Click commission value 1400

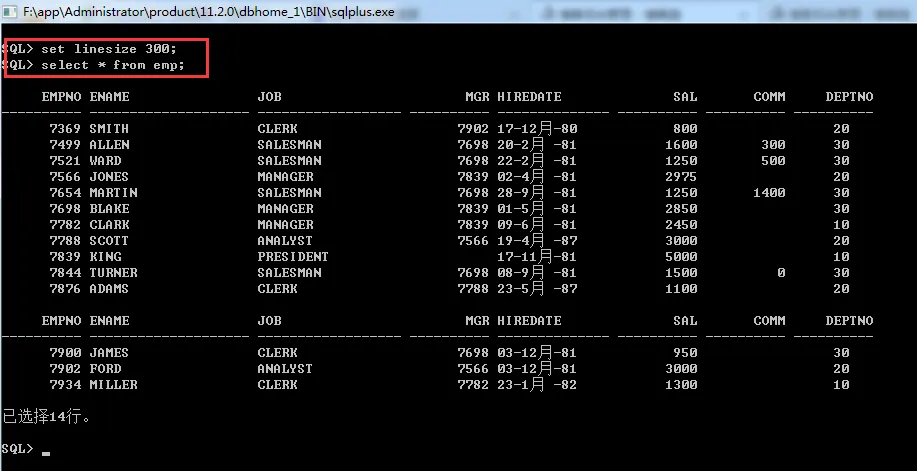(770, 192)
